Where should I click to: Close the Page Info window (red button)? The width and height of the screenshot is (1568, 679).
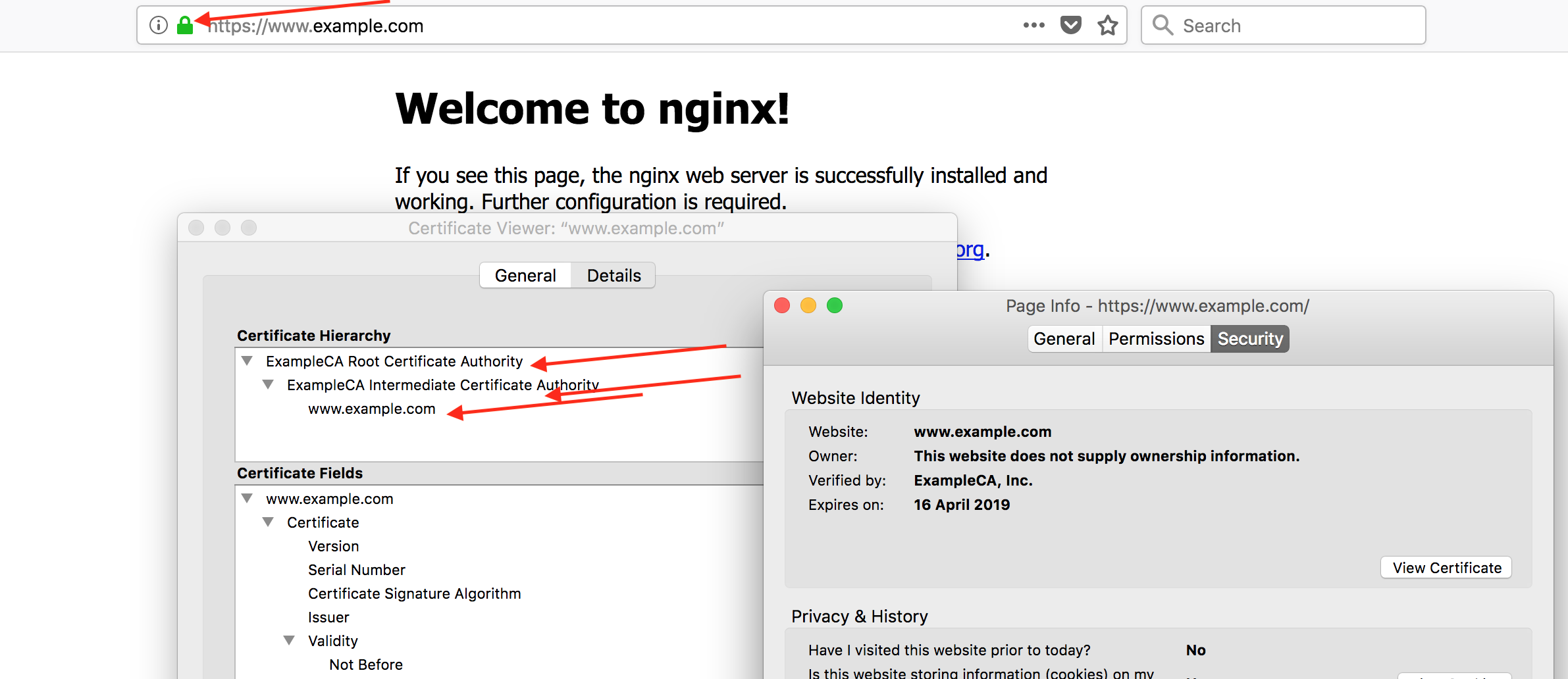782,305
